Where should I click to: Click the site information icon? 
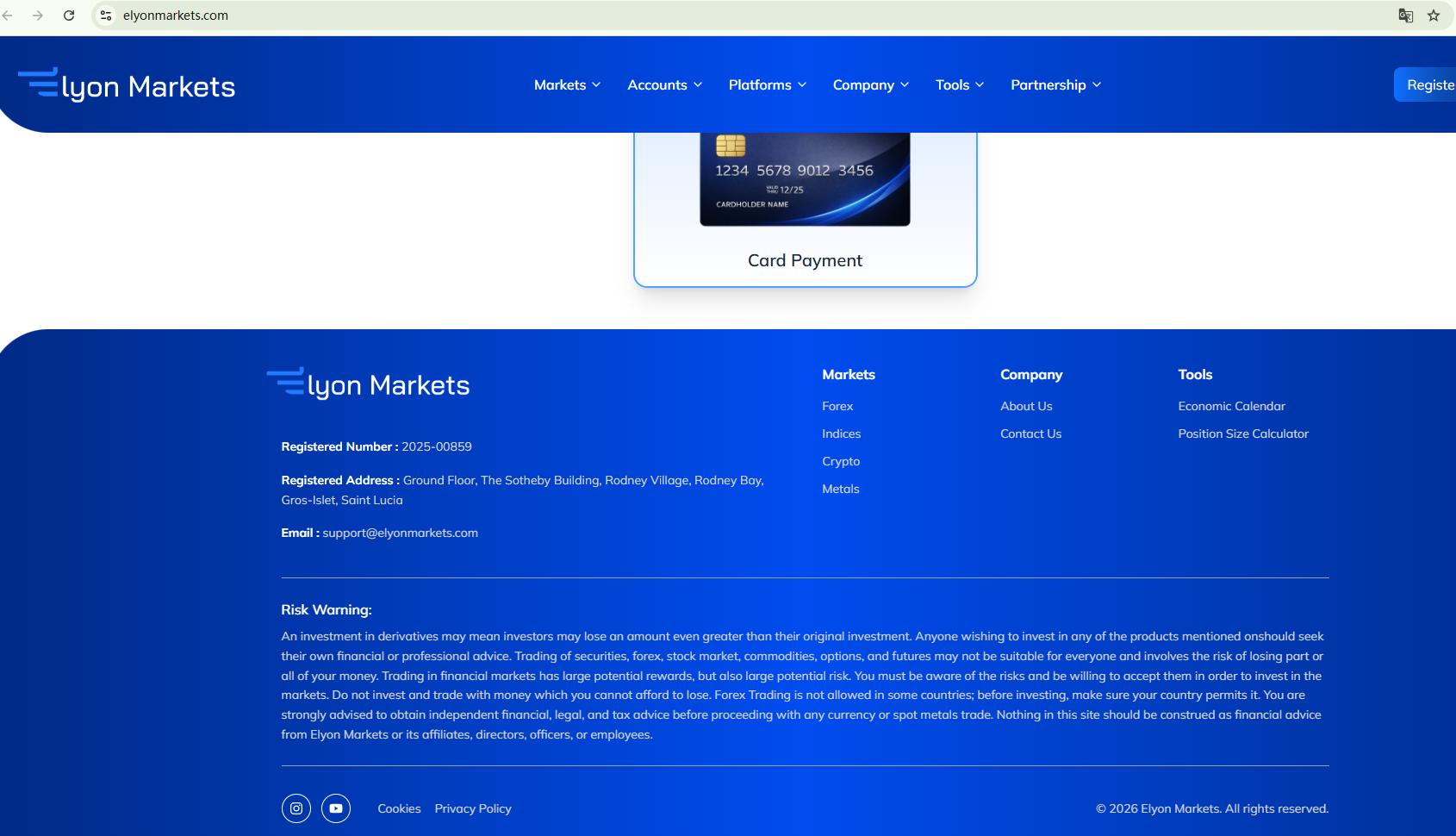106,16
